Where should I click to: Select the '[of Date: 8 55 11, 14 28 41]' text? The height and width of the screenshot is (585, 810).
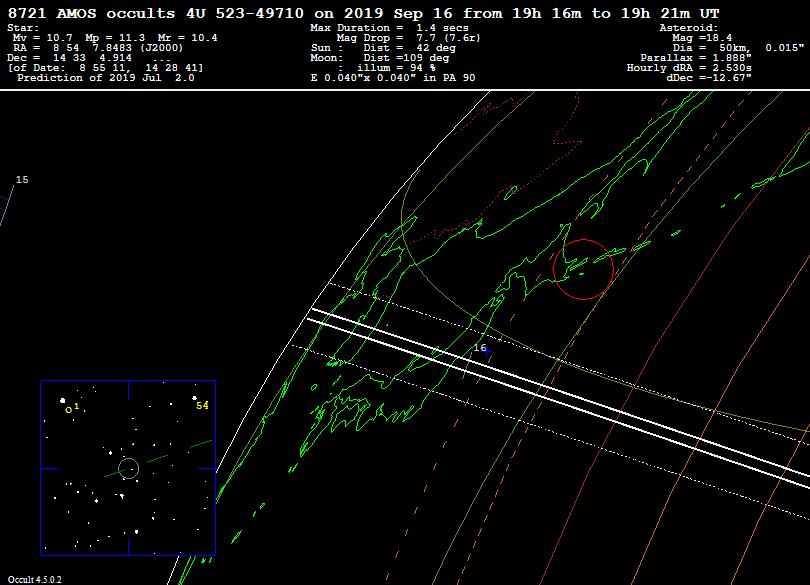(105, 68)
